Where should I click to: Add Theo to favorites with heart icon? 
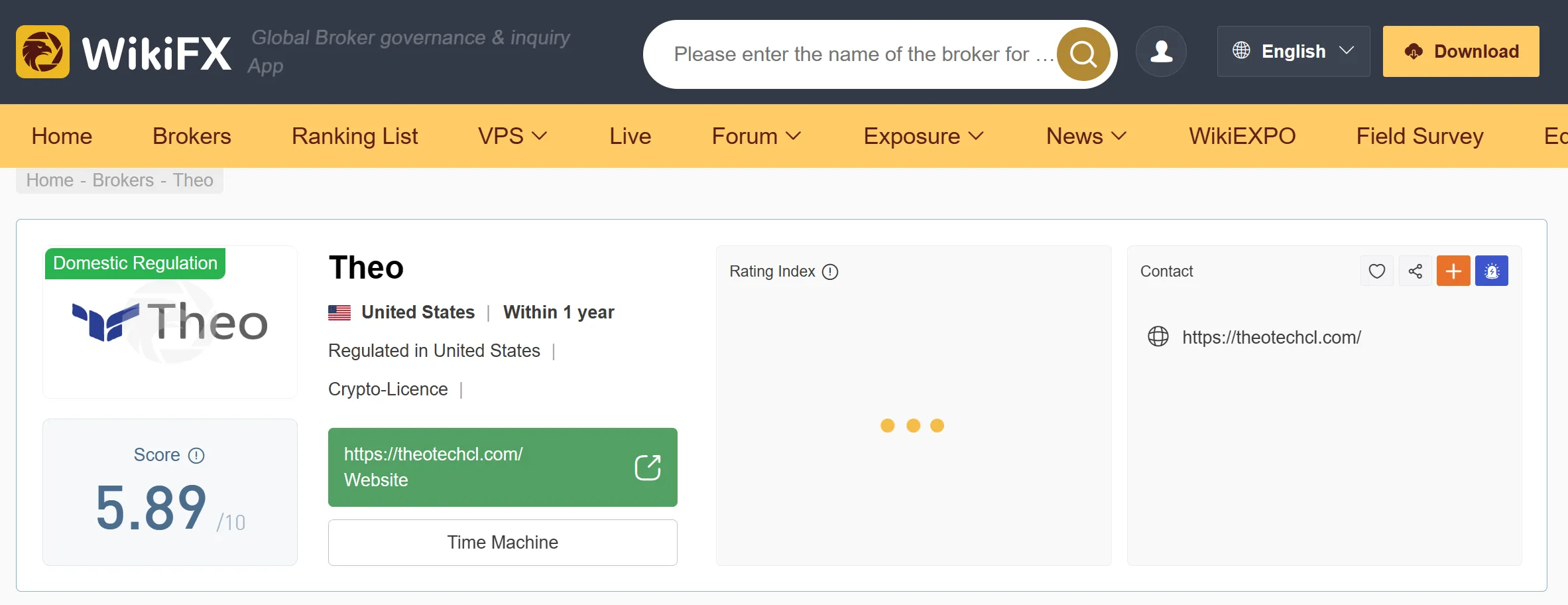1377,271
